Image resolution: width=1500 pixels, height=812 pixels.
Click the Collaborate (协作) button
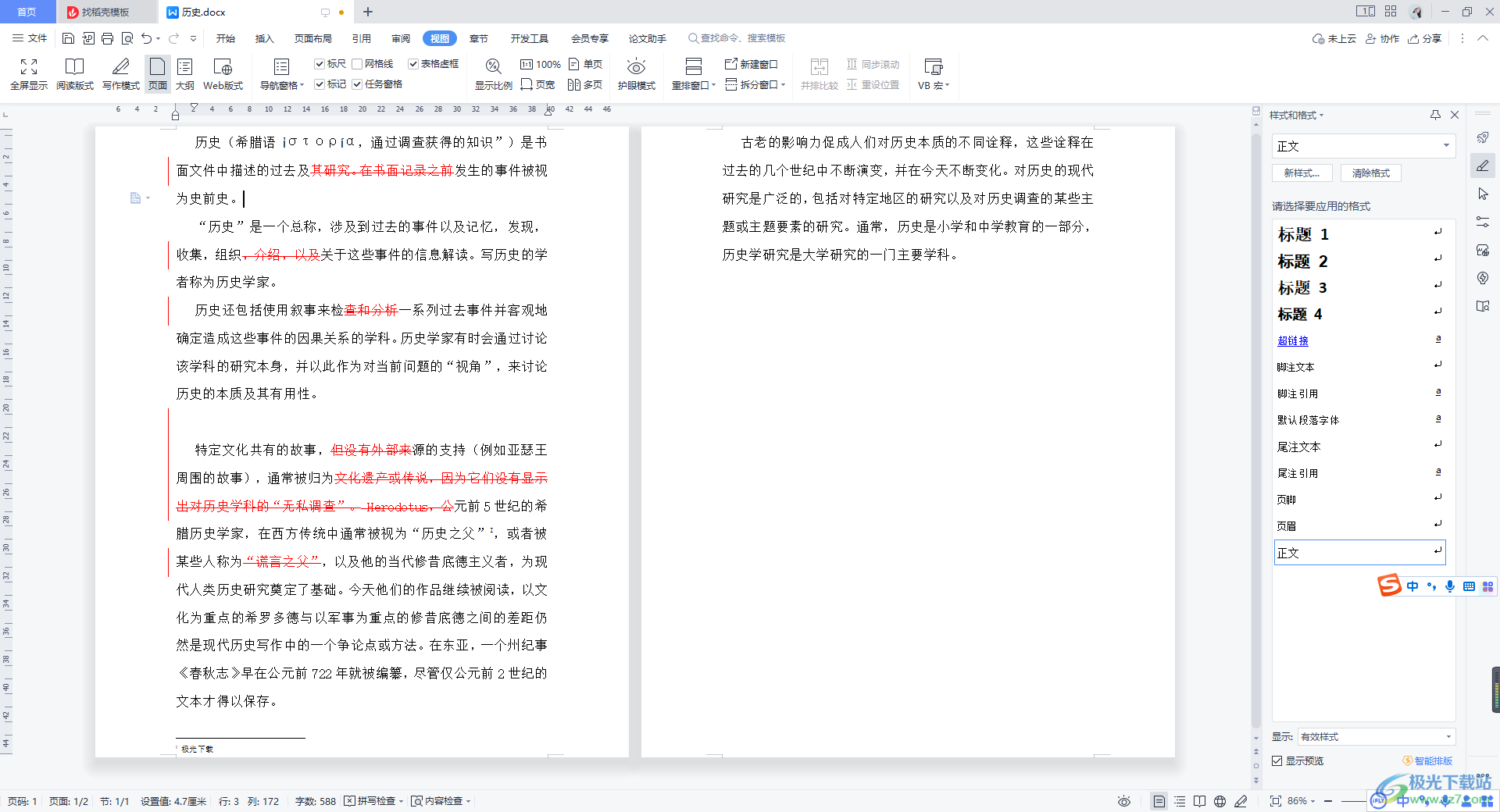click(x=1382, y=38)
